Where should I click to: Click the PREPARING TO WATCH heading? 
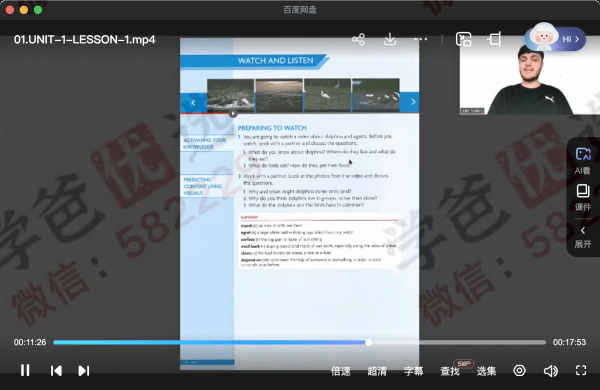pyautogui.click(x=272, y=128)
